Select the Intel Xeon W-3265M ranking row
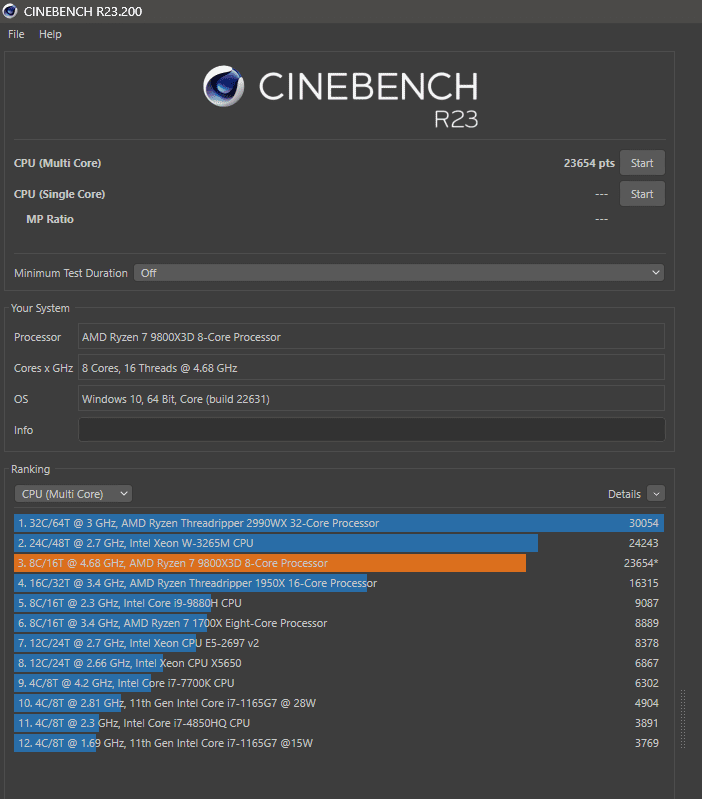The height and width of the screenshot is (799, 702). pos(339,543)
